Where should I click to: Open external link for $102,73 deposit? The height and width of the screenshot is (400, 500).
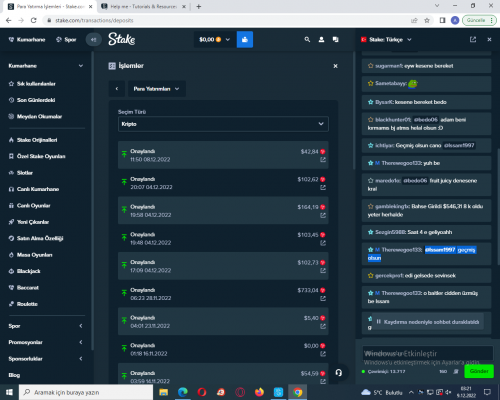[323, 271]
